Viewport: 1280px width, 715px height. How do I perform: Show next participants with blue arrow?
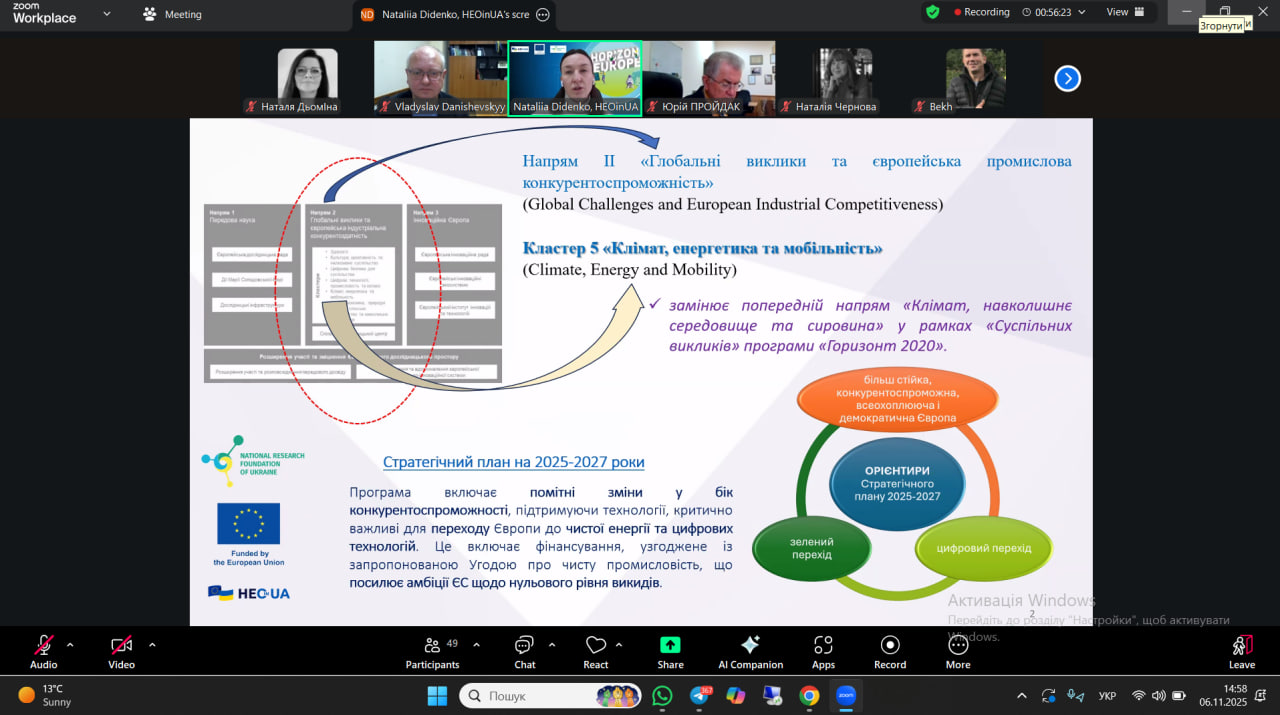pos(1067,78)
